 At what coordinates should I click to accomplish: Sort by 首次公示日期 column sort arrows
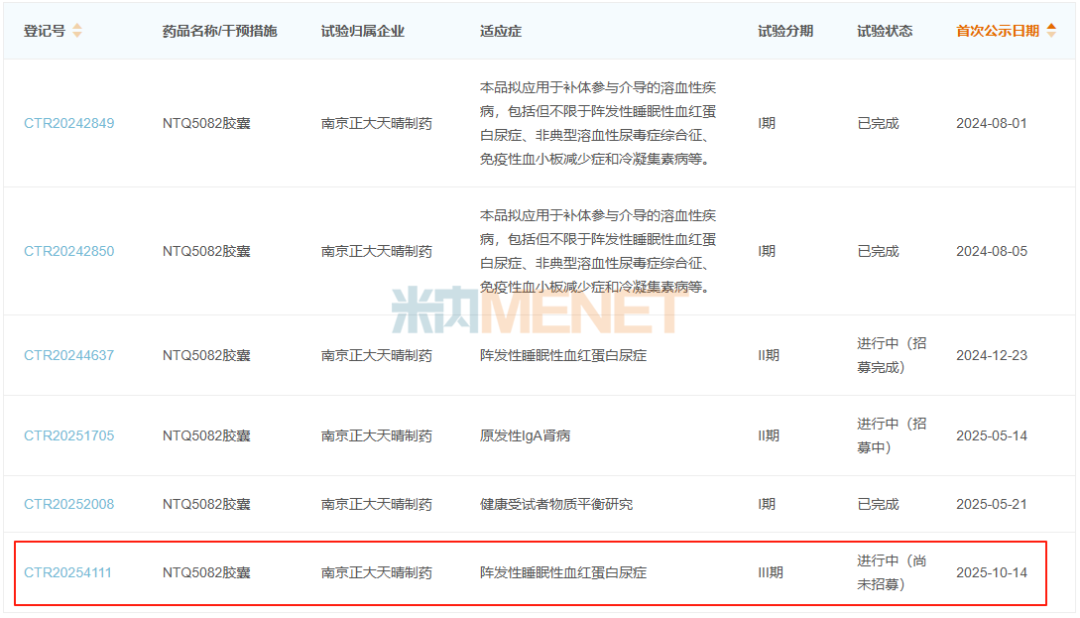point(1051,30)
